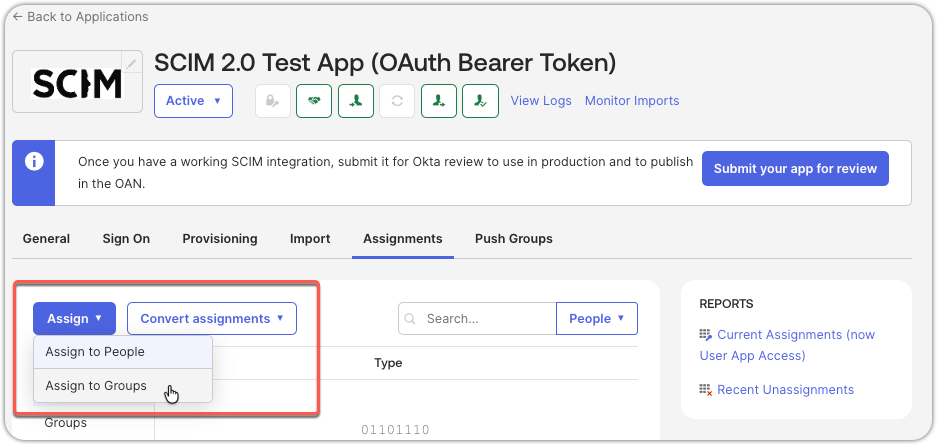Select the Assignments tab
This screenshot has width=937, height=445.
click(403, 239)
